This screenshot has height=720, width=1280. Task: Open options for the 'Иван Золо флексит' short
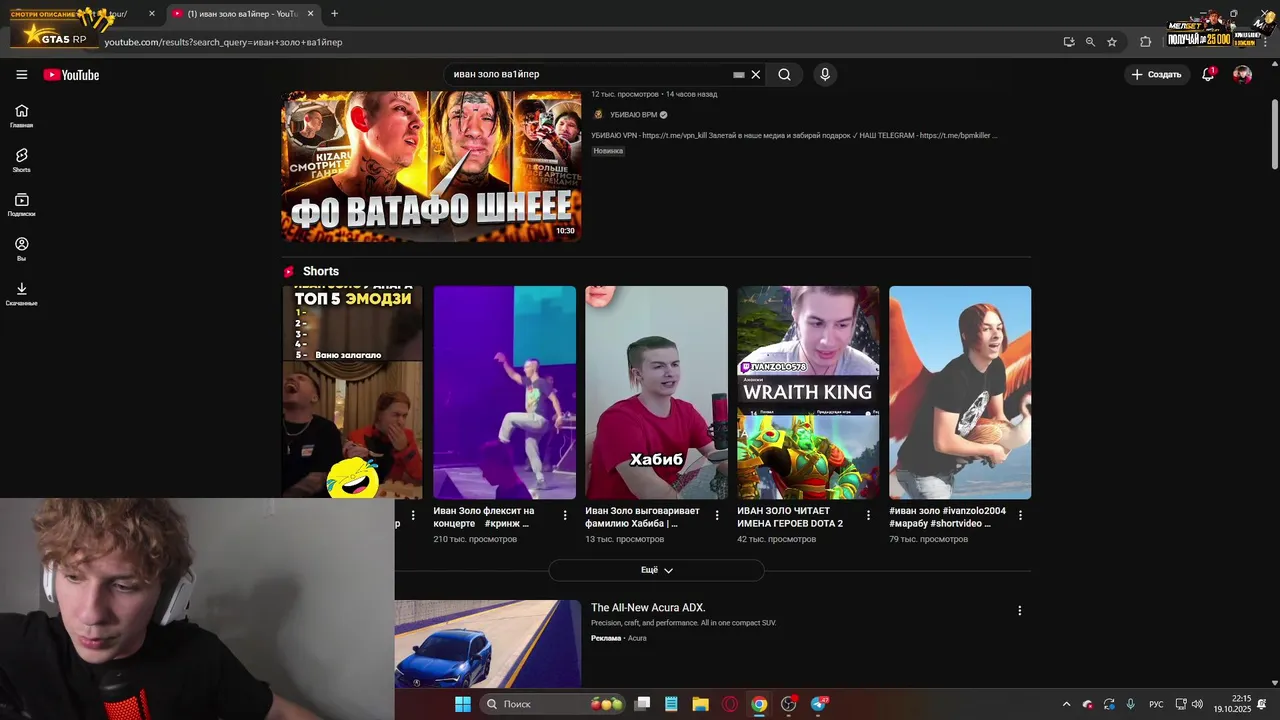click(x=565, y=515)
